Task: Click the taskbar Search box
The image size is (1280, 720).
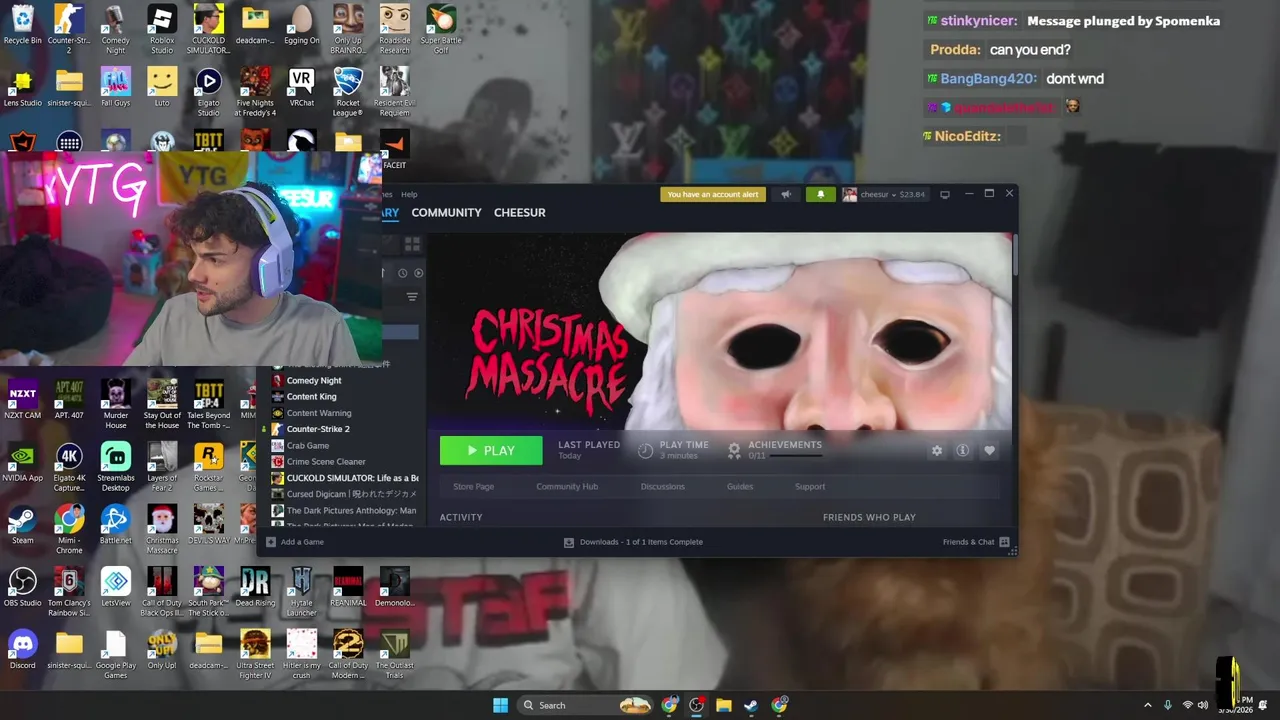Action: tap(587, 705)
